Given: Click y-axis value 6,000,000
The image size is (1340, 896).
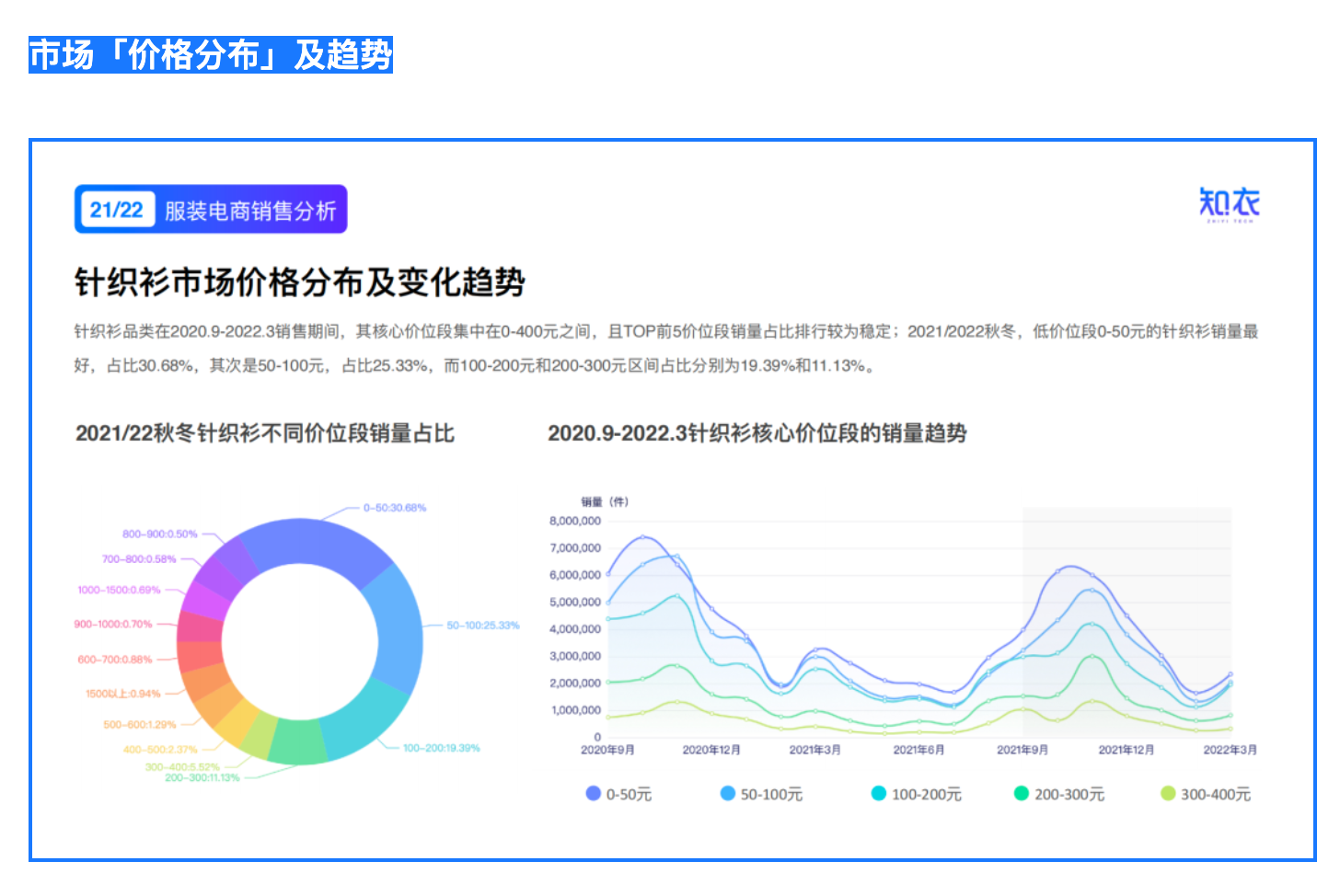Looking at the screenshot, I should pos(575,575).
